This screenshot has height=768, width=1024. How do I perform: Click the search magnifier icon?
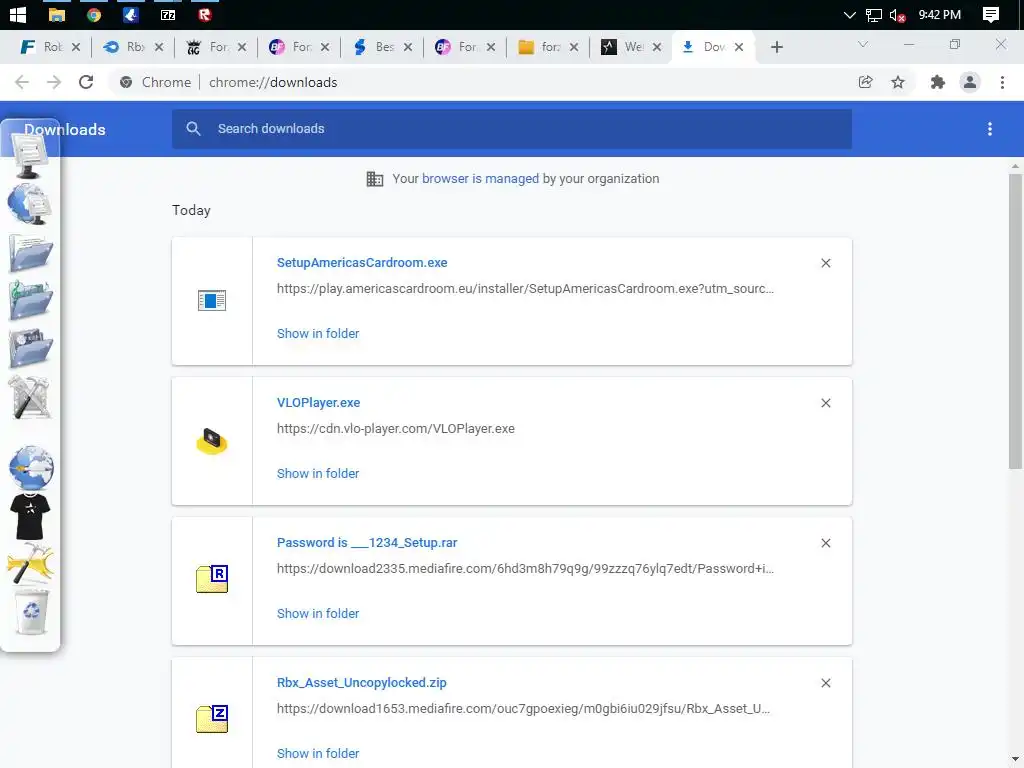pyautogui.click(x=193, y=129)
